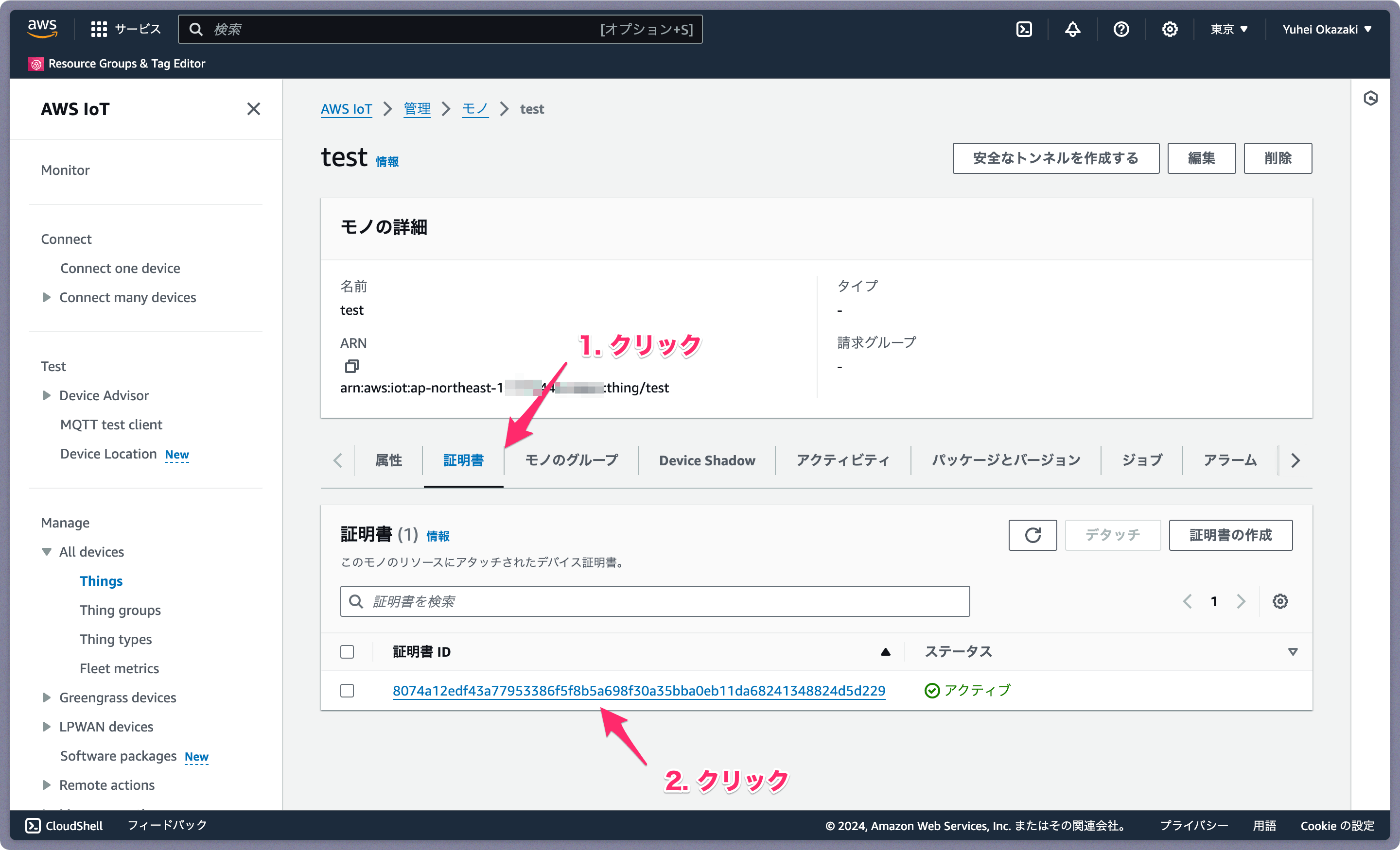Close the AWS IoT side navigation
The image size is (1400, 850).
[x=254, y=109]
